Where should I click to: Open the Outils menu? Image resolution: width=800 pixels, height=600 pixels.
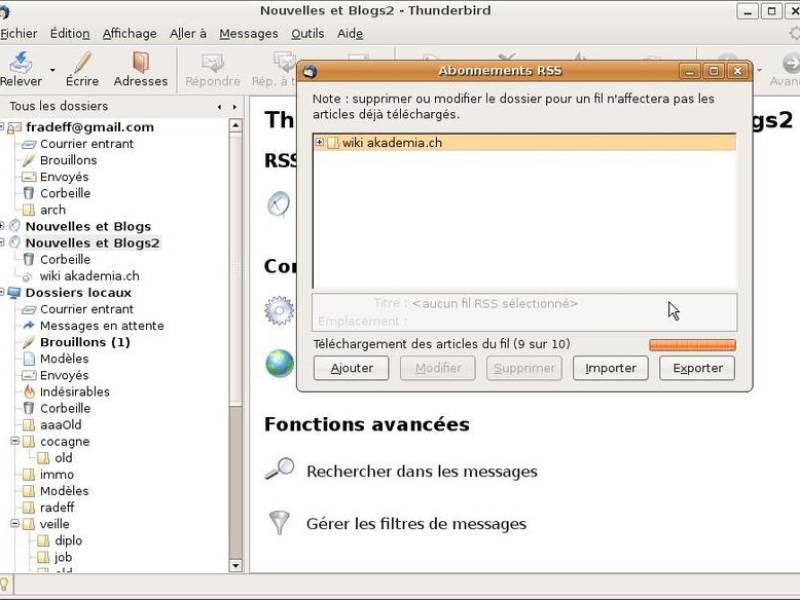pos(308,34)
